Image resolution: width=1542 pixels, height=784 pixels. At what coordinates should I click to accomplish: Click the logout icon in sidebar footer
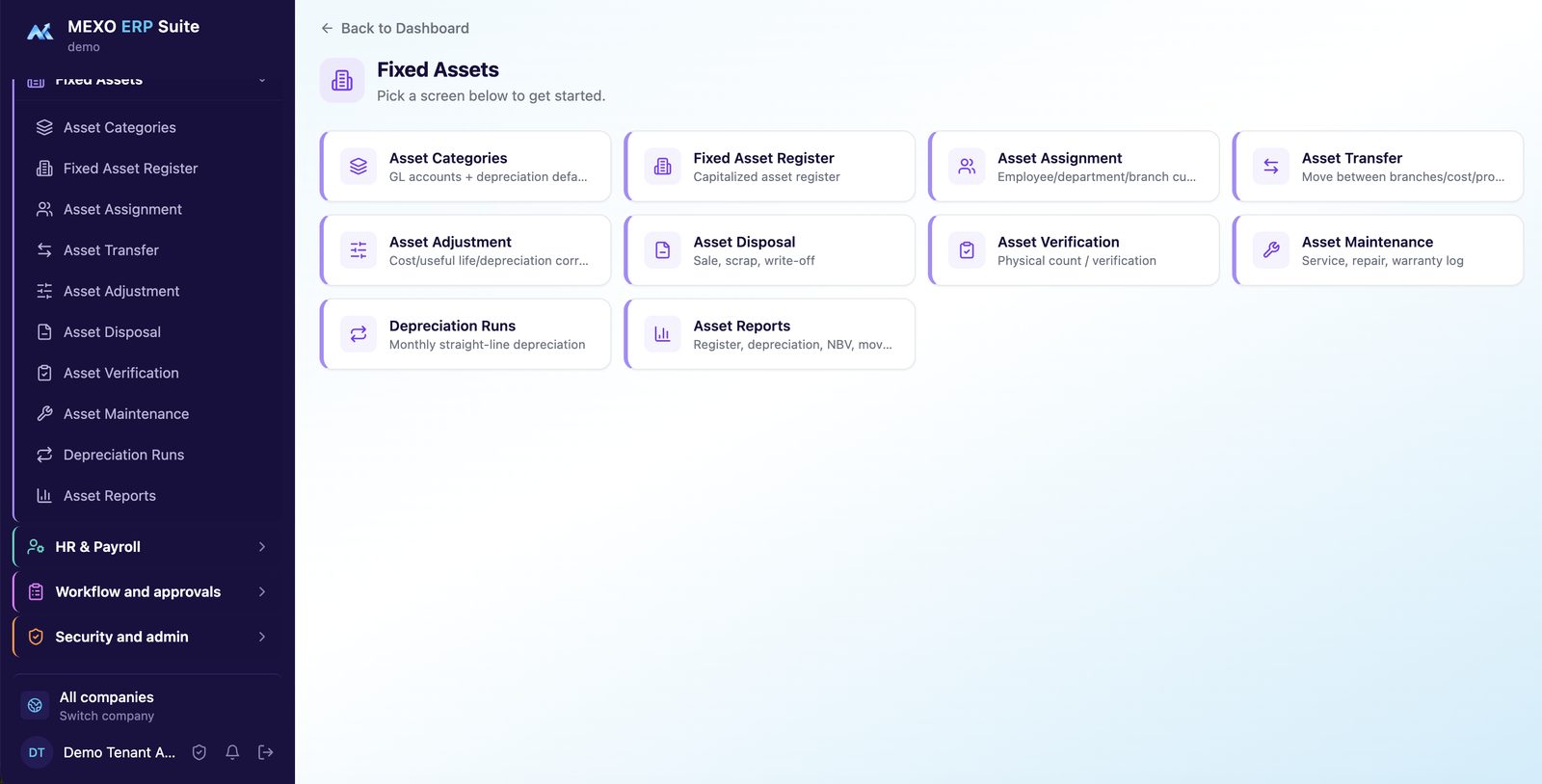266,752
